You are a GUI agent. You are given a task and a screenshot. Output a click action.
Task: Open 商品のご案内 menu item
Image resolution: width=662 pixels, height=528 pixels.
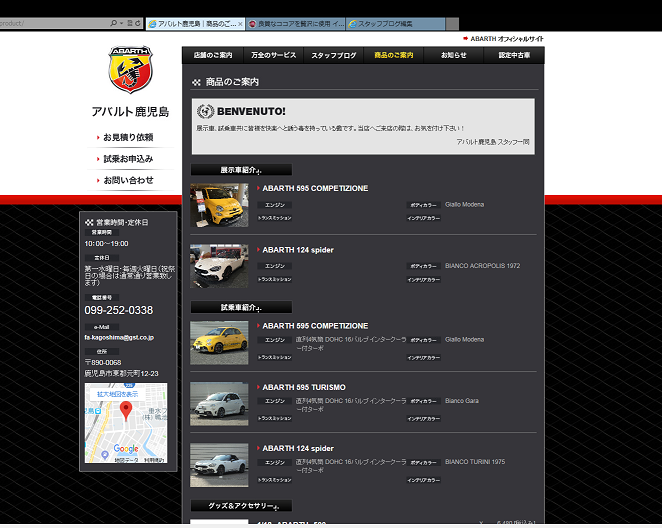pos(393,55)
